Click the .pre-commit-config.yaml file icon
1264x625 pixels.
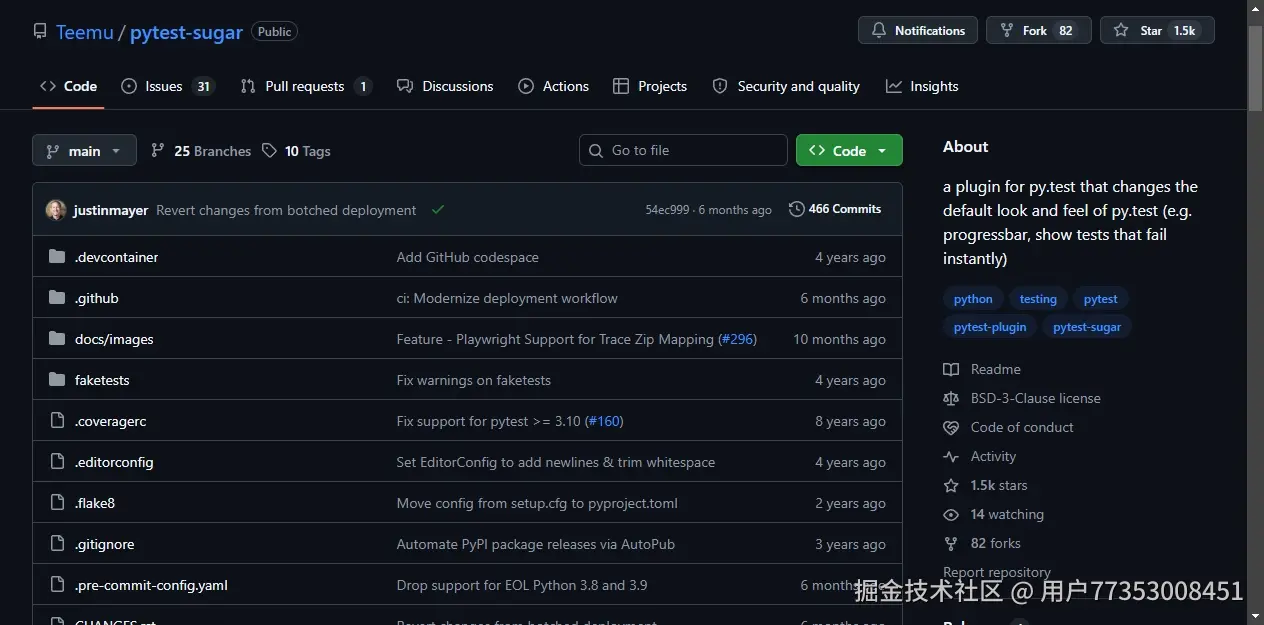pos(57,585)
